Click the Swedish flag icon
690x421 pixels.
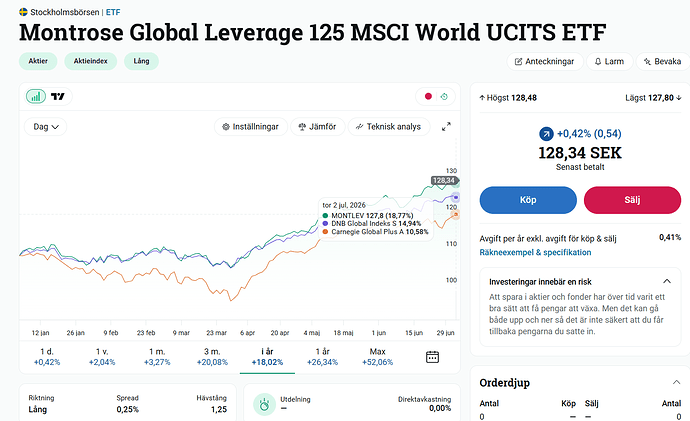(23, 12)
